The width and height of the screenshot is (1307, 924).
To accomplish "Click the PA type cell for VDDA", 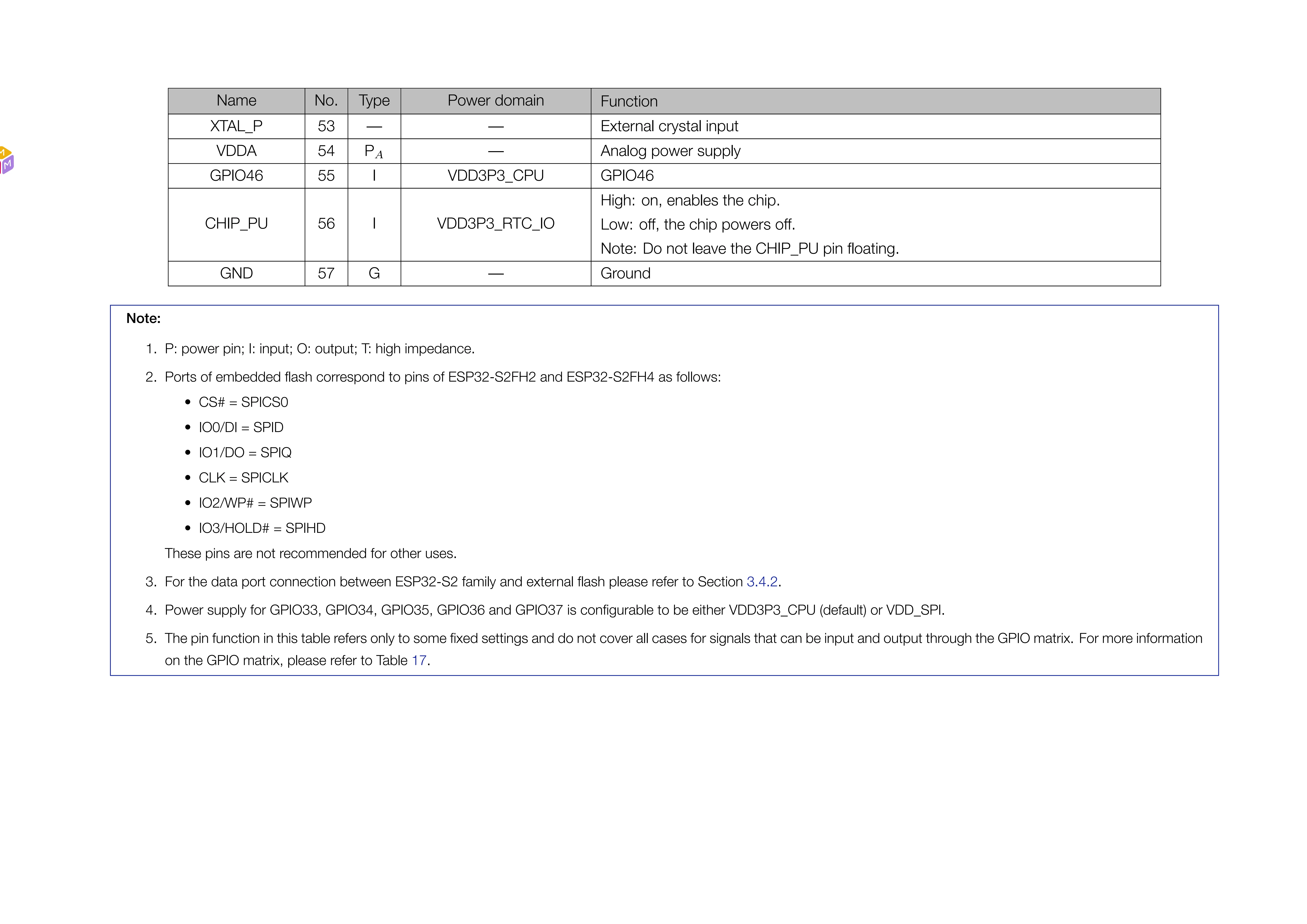I will pyautogui.click(x=374, y=151).
